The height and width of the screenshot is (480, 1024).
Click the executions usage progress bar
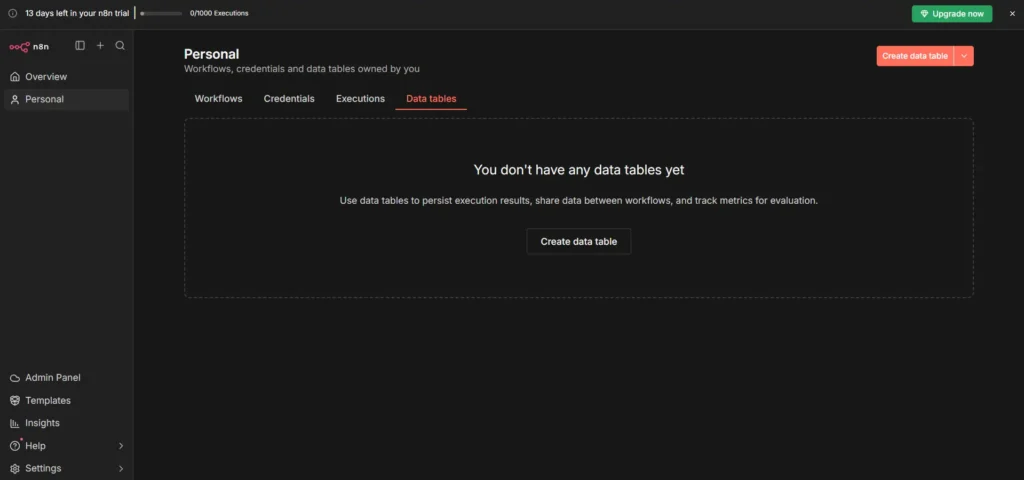point(161,13)
